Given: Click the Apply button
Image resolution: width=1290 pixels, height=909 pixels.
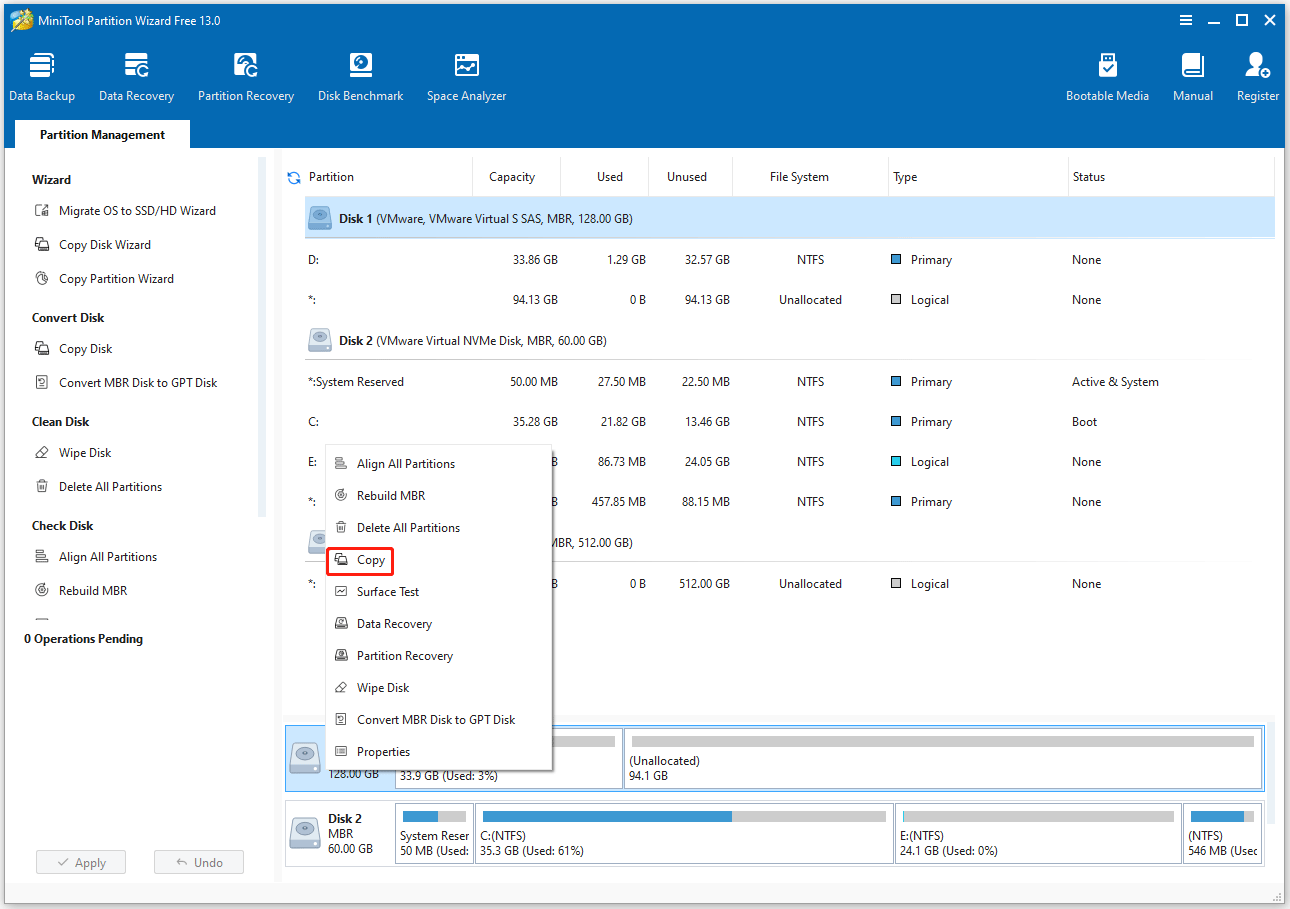Looking at the screenshot, I should tap(80, 861).
